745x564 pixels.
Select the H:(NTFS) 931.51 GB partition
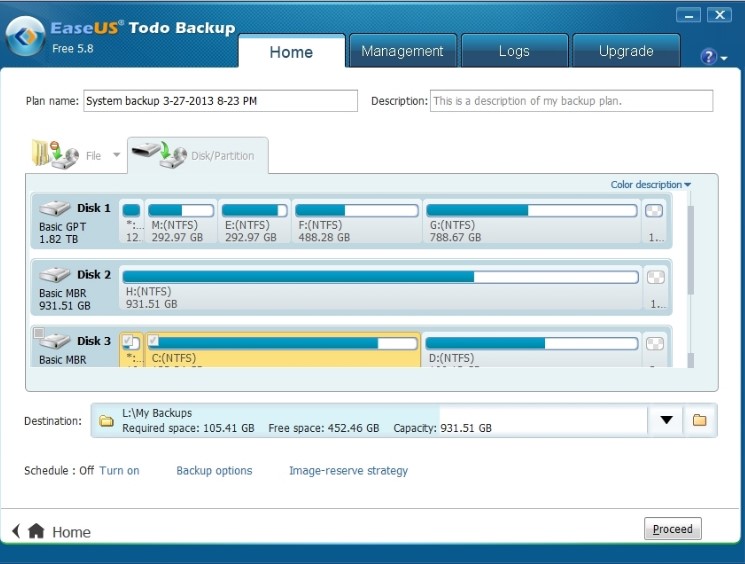tap(381, 288)
